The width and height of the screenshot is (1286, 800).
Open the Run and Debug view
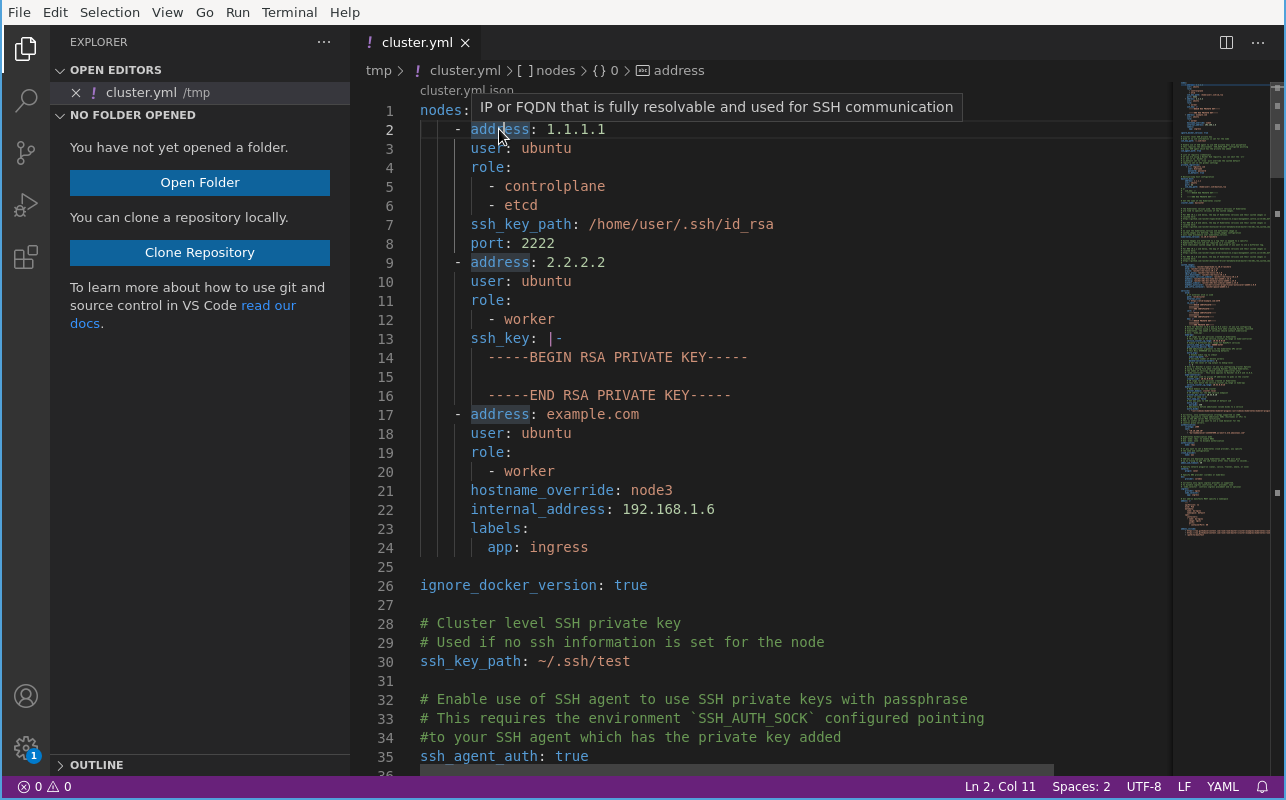click(x=26, y=205)
